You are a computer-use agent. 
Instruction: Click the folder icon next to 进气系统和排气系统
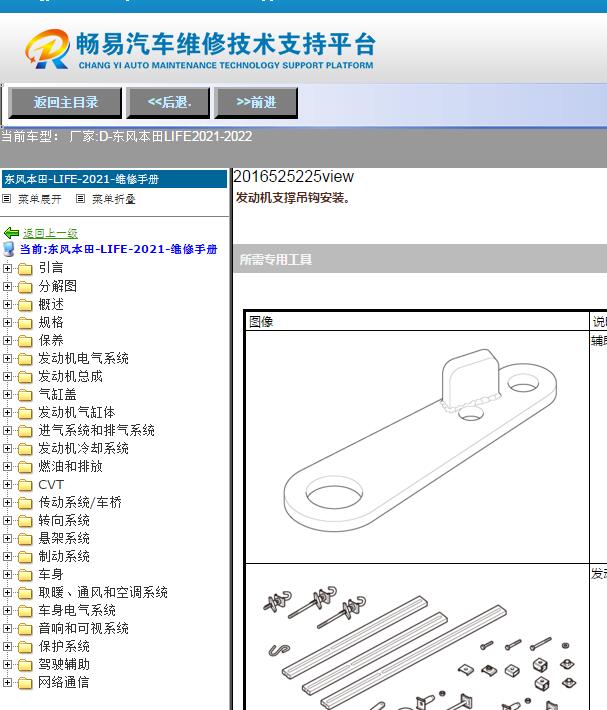coord(25,431)
